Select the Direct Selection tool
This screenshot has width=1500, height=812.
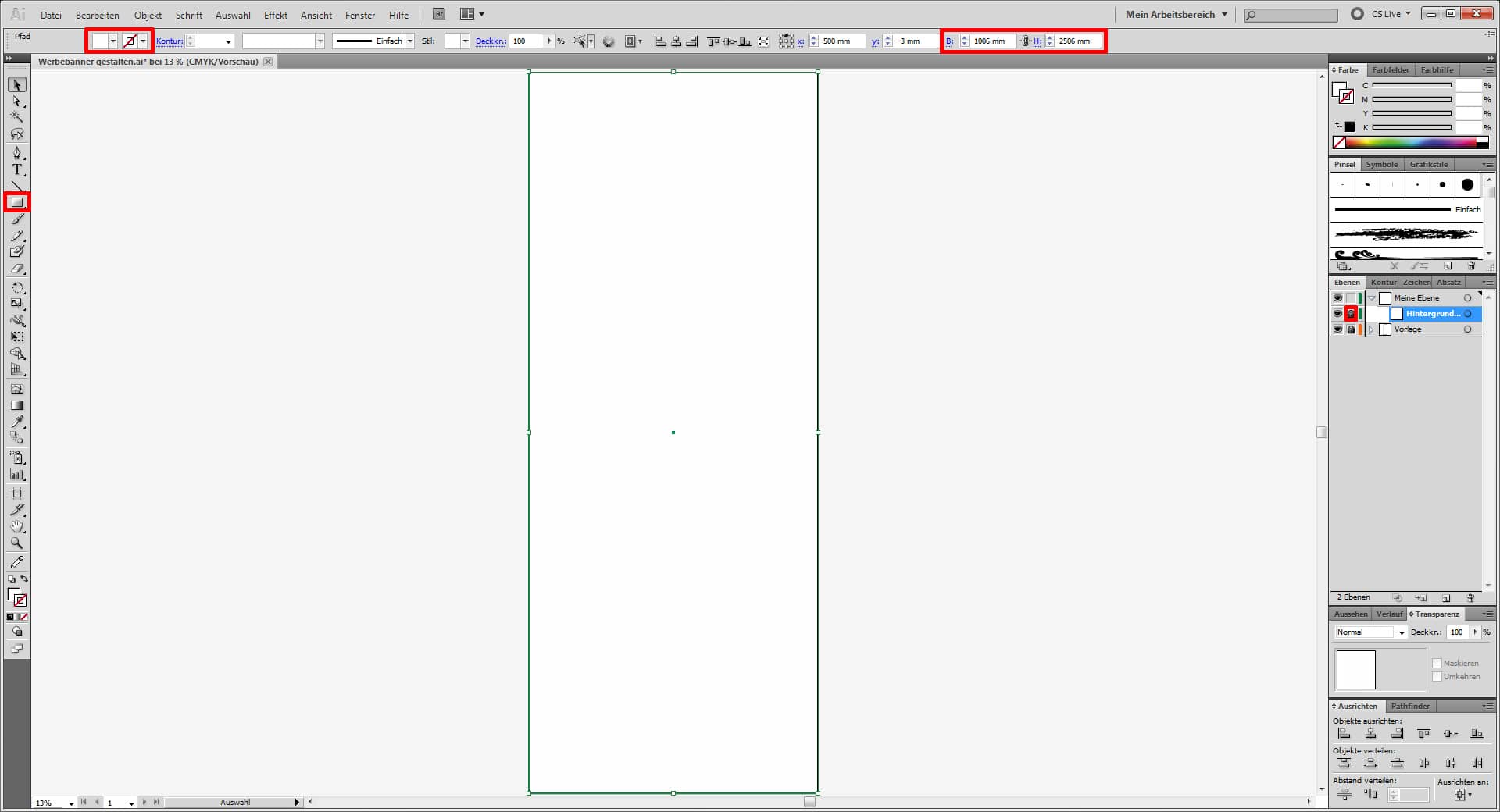point(16,101)
